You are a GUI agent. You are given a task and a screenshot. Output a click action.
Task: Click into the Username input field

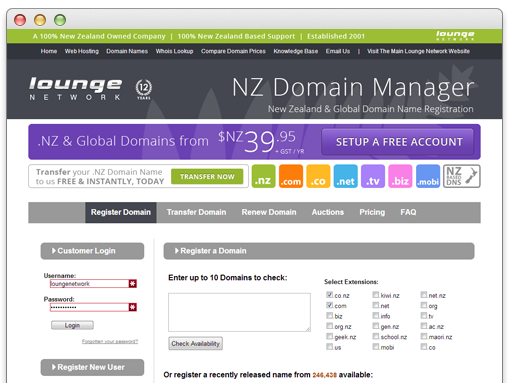(x=89, y=284)
